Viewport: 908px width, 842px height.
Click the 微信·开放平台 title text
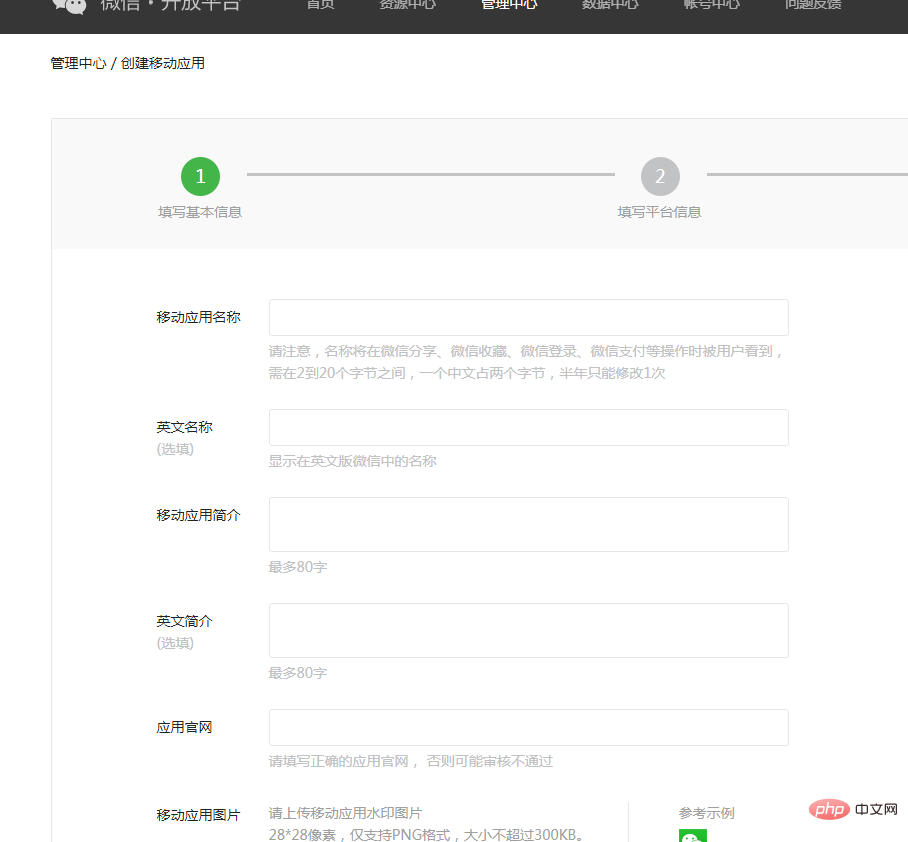pyautogui.click(x=170, y=5)
